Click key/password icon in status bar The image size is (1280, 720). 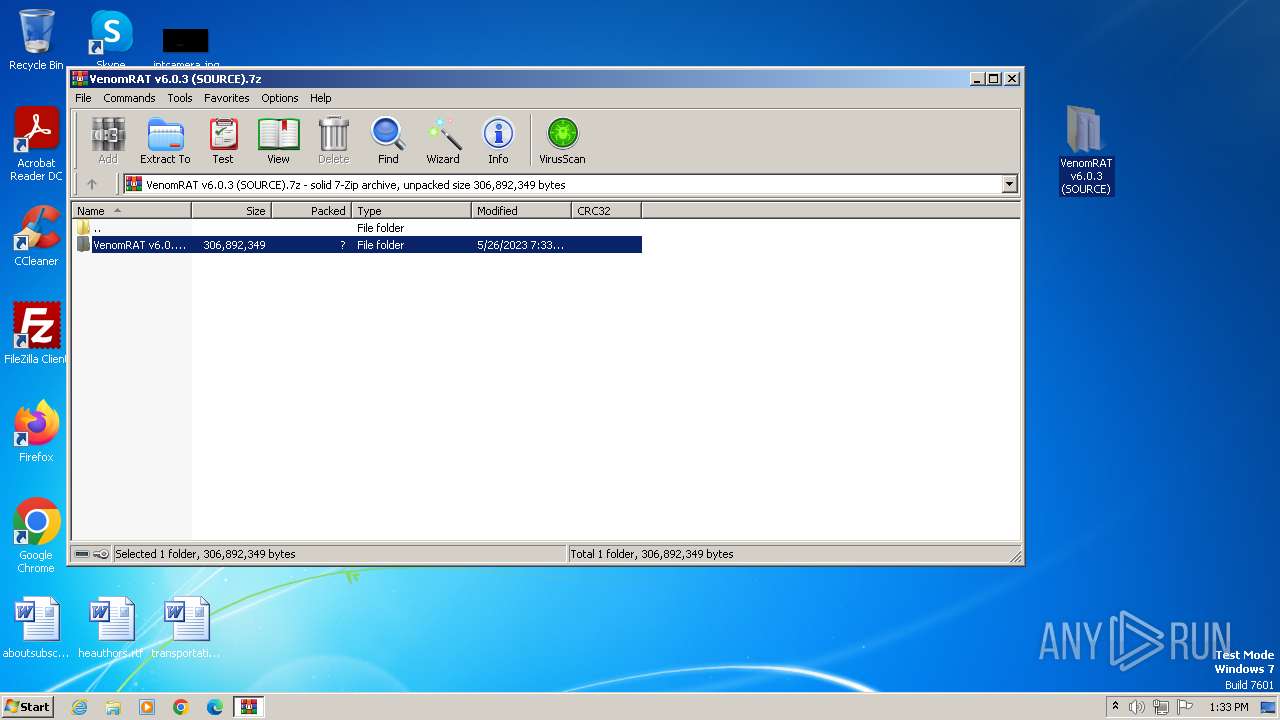point(101,554)
